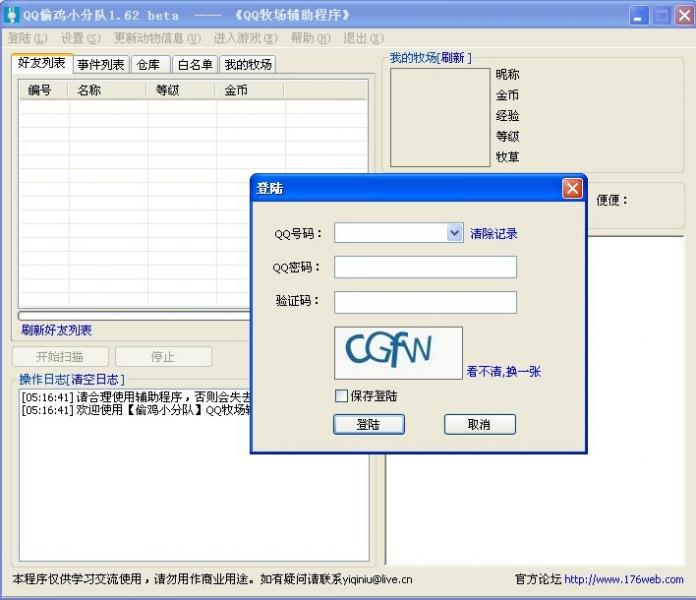The width and height of the screenshot is (696, 600).
Task: Click the 编号 column header
Action: (44, 90)
